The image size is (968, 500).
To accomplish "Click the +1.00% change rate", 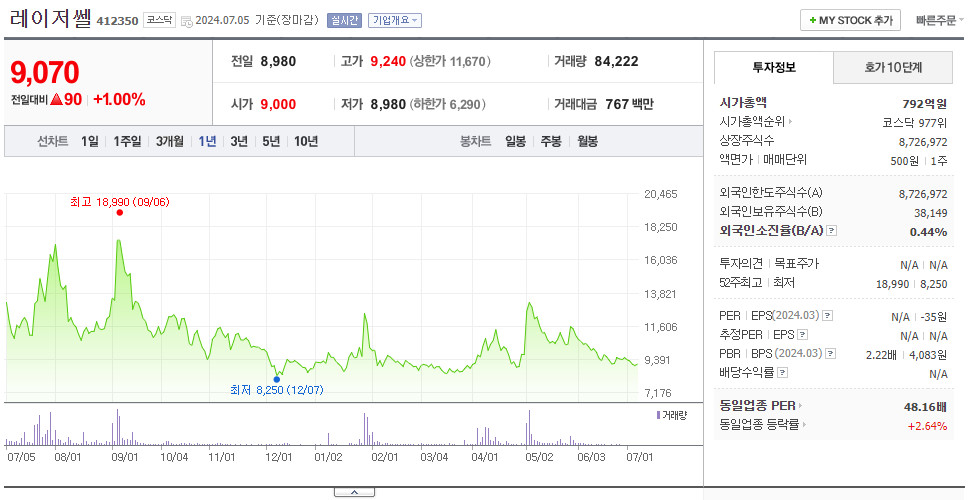I will [119, 99].
